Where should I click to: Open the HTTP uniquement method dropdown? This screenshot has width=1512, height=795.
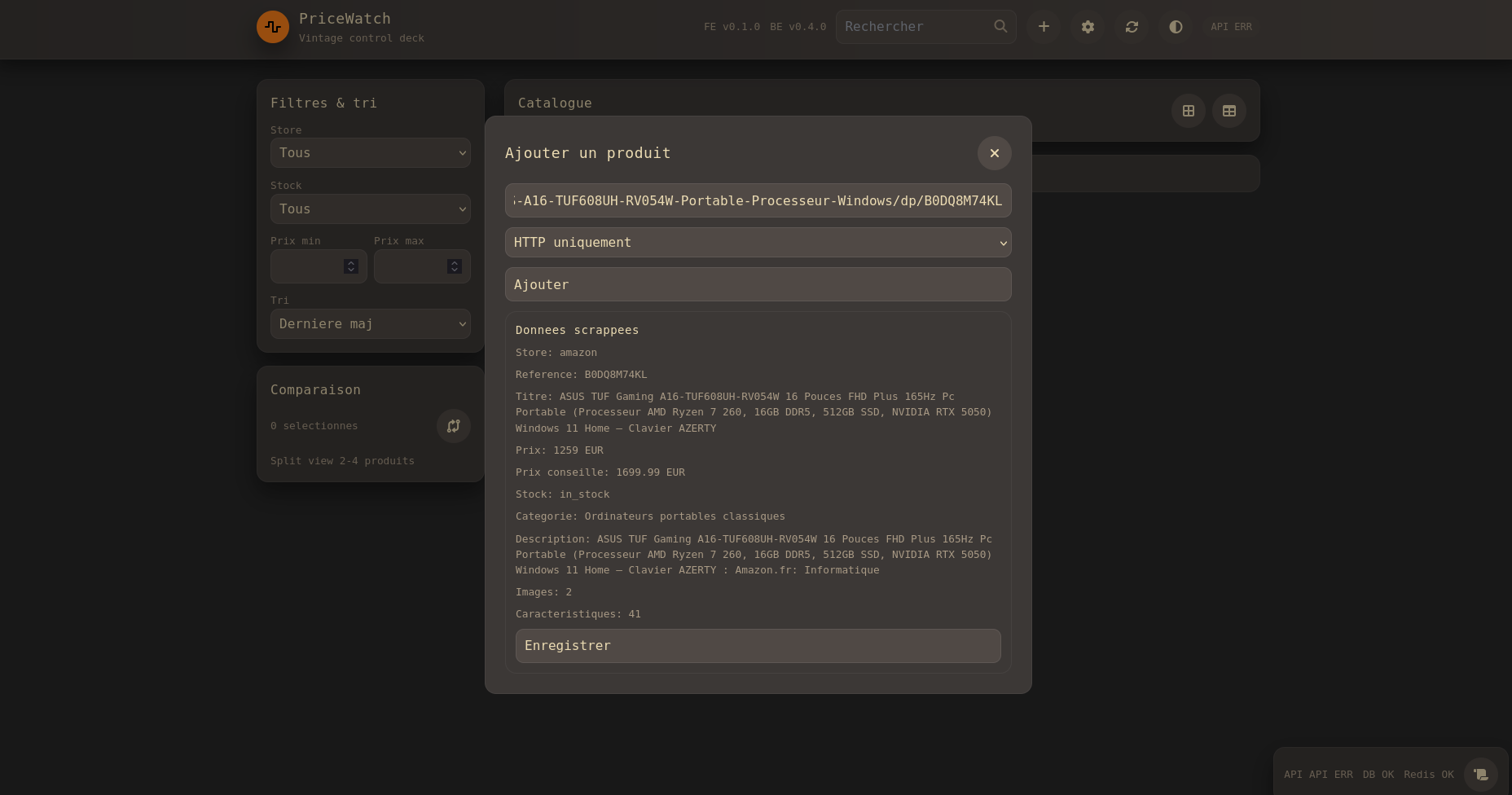pyautogui.click(x=758, y=243)
